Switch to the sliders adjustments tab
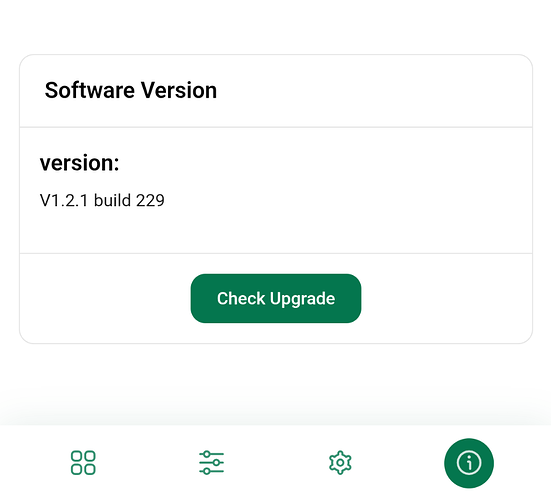551x500 pixels. click(x=211, y=463)
